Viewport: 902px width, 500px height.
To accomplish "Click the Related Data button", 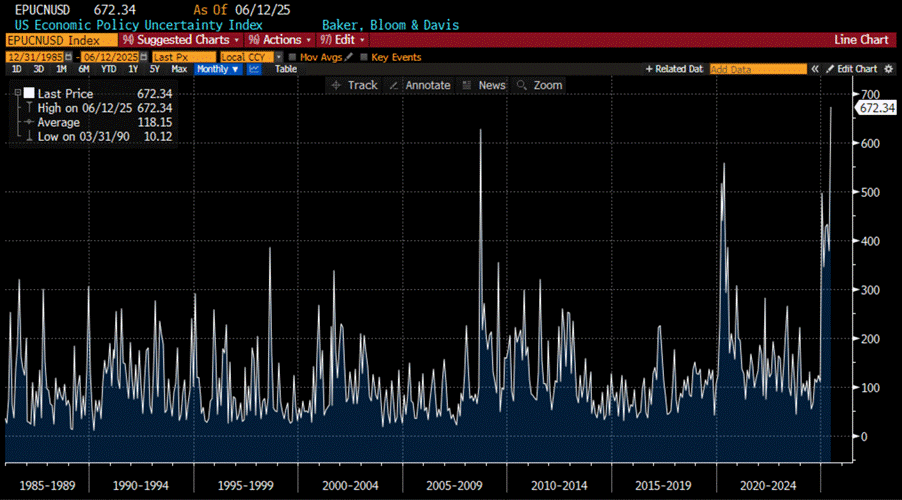I will click(x=674, y=69).
